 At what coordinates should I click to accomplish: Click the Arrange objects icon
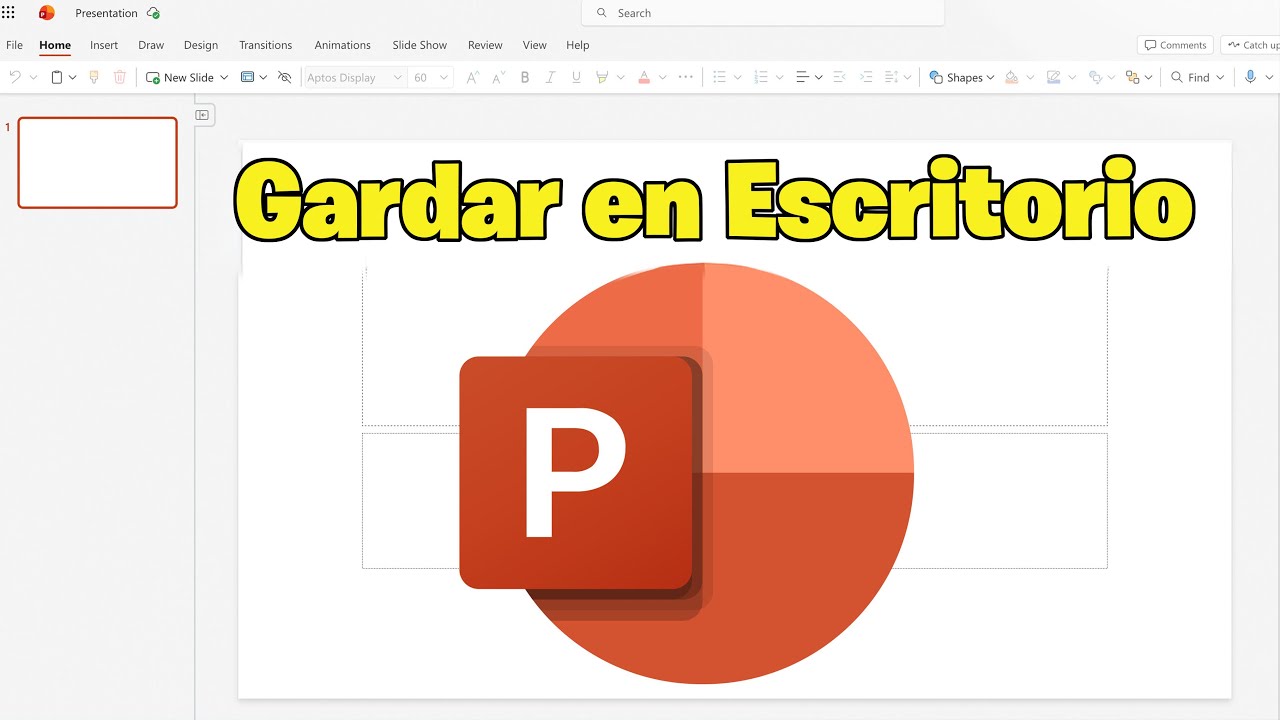click(1132, 77)
